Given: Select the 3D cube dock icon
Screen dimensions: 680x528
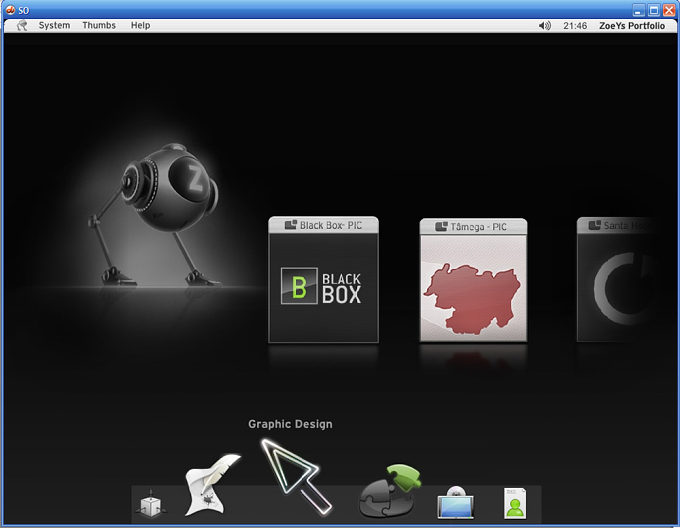Looking at the screenshot, I should tap(150, 504).
